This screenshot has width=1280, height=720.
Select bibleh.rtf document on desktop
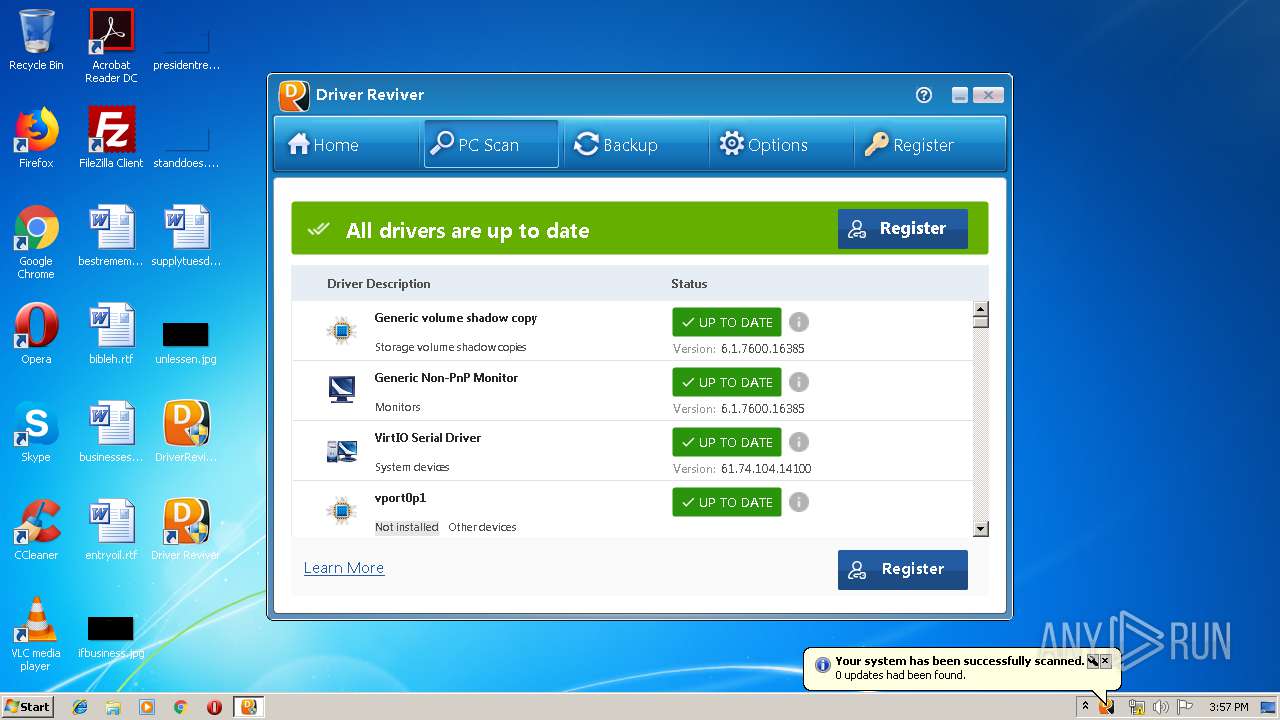[111, 334]
